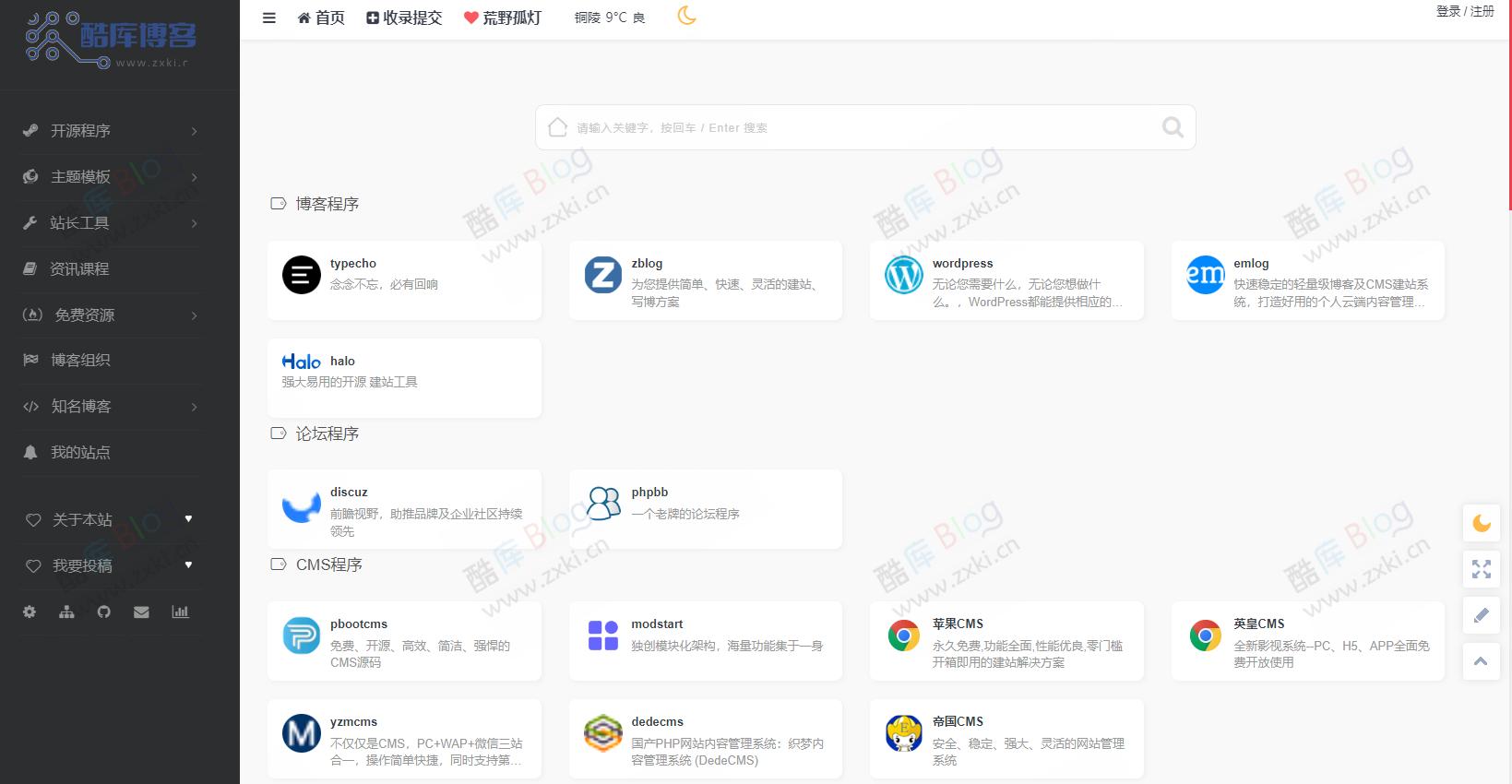Viewport: 1512px width, 784px height.
Task: Click the 酷库博客 site logo
Action: coord(111,42)
